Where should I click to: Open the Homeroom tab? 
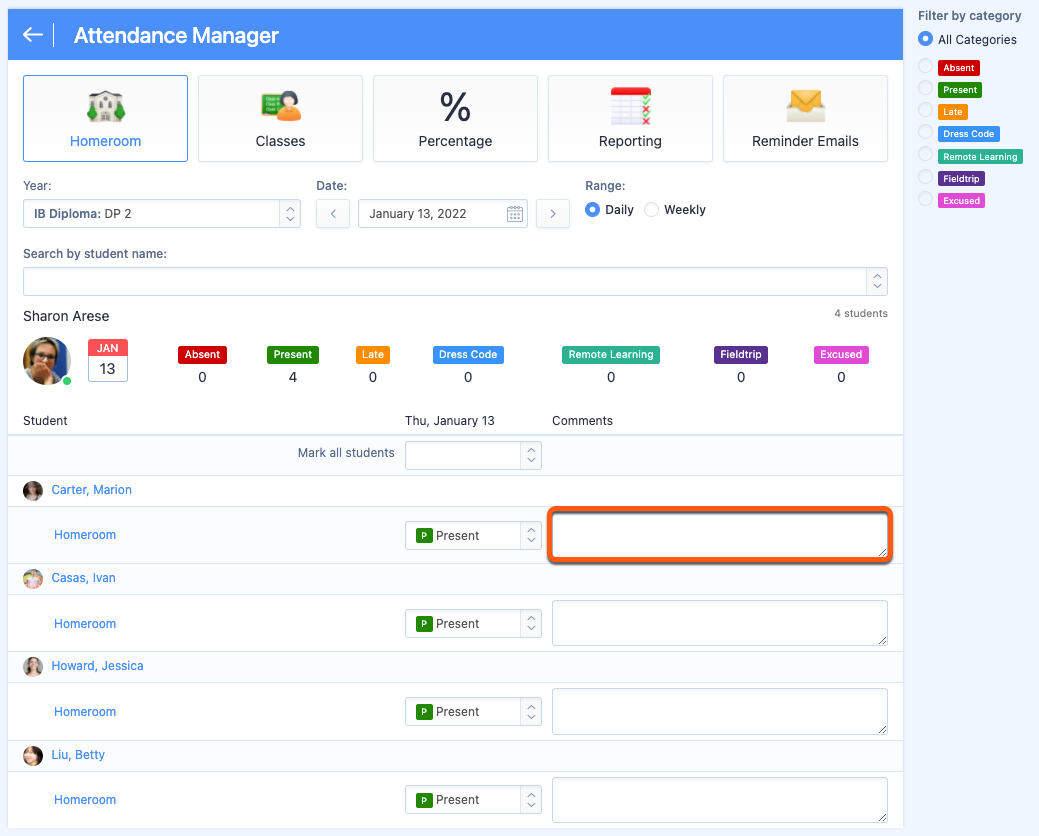click(x=105, y=119)
